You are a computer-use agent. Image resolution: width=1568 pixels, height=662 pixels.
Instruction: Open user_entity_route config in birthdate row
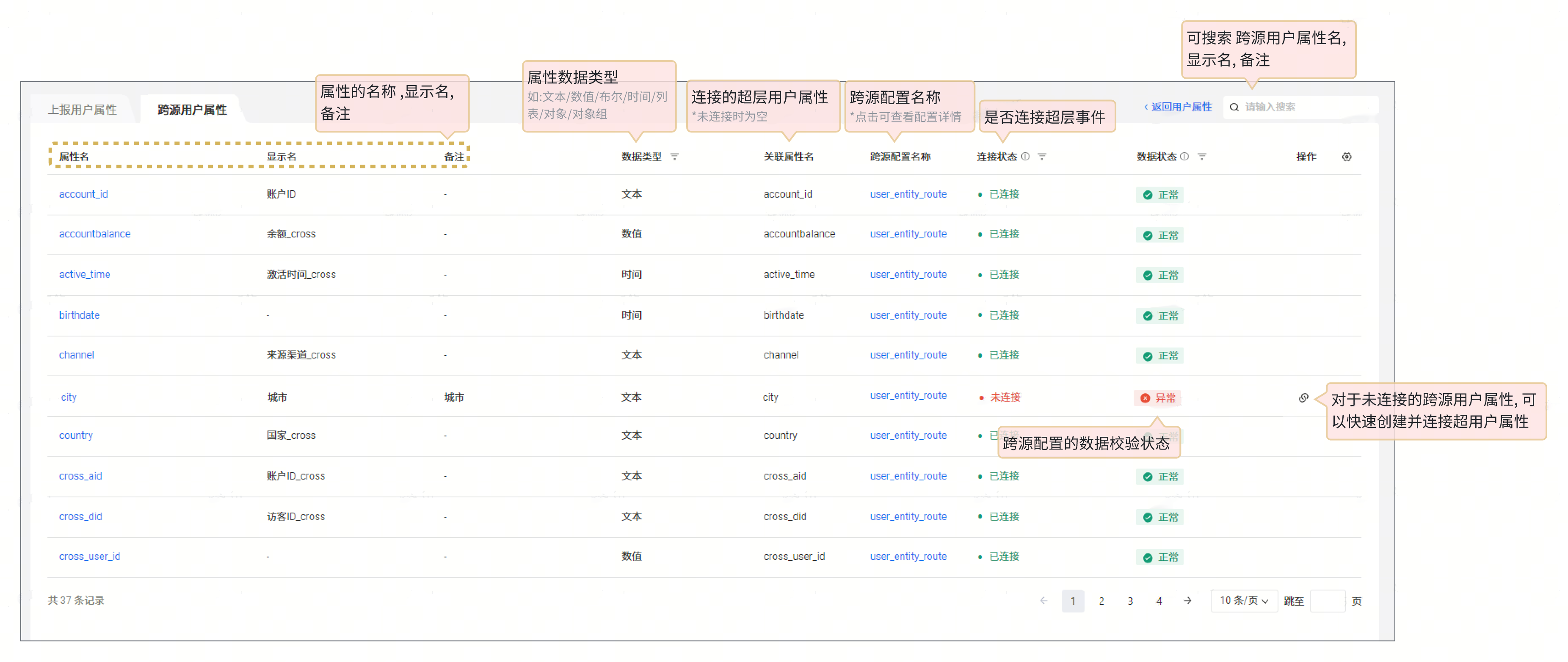[x=908, y=315]
